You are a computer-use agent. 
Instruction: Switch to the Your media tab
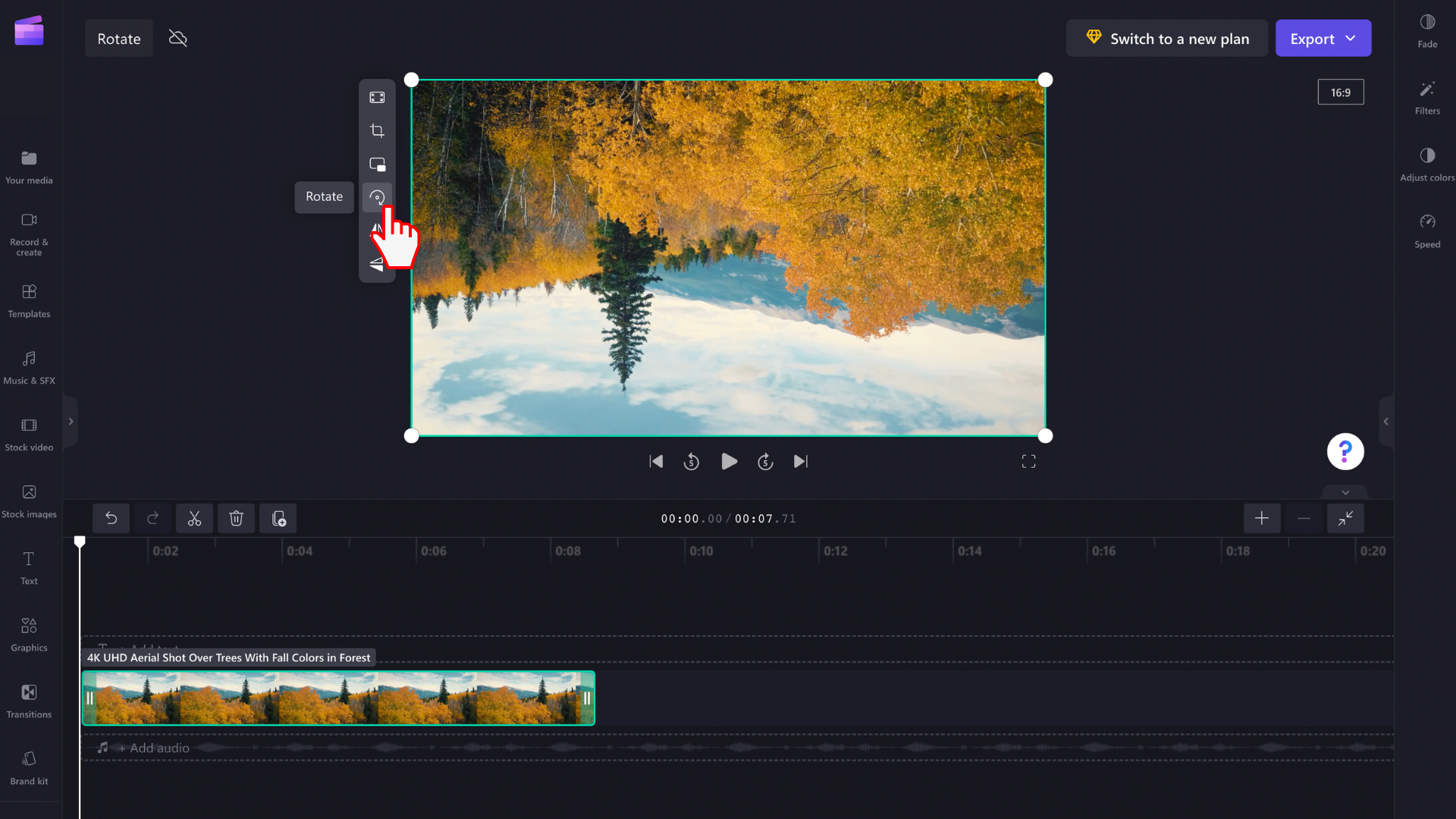click(x=29, y=166)
